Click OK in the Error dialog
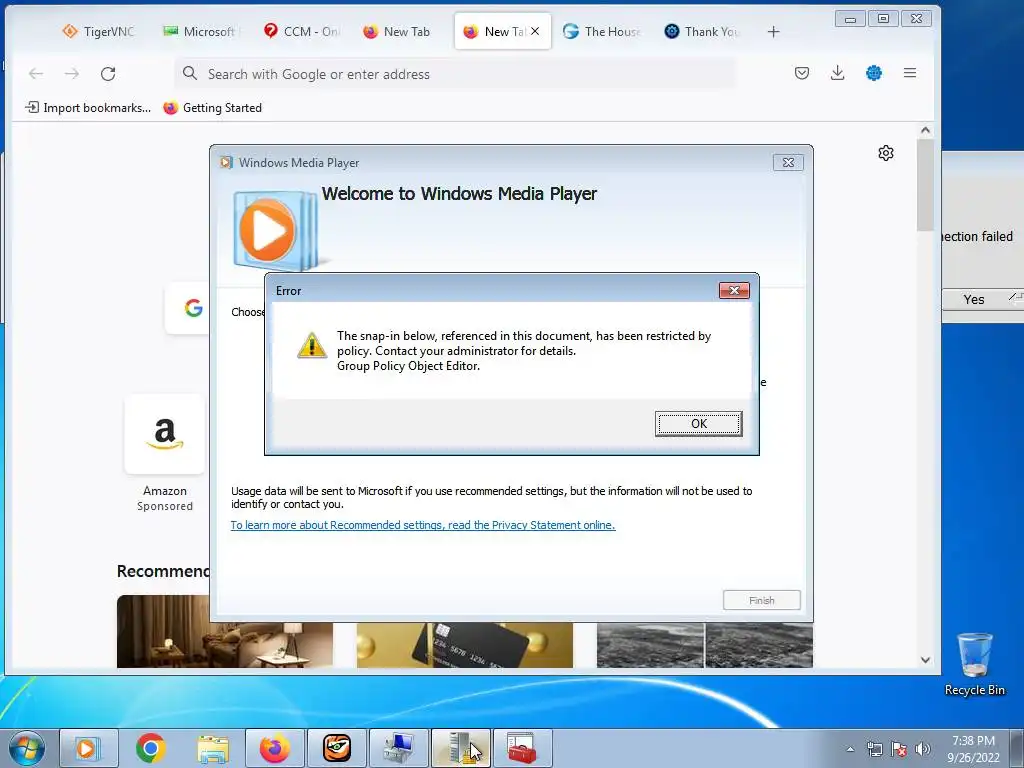The image size is (1024, 768). point(698,424)
